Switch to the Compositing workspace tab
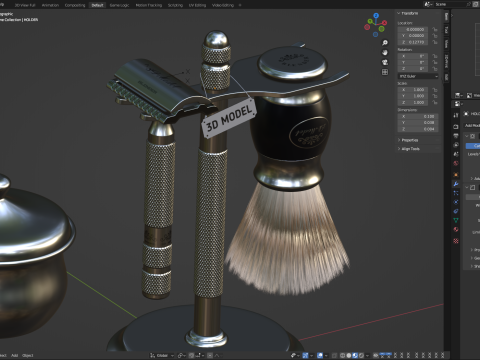The height and width of the screenshot is (360, 480). pos(75,5)
